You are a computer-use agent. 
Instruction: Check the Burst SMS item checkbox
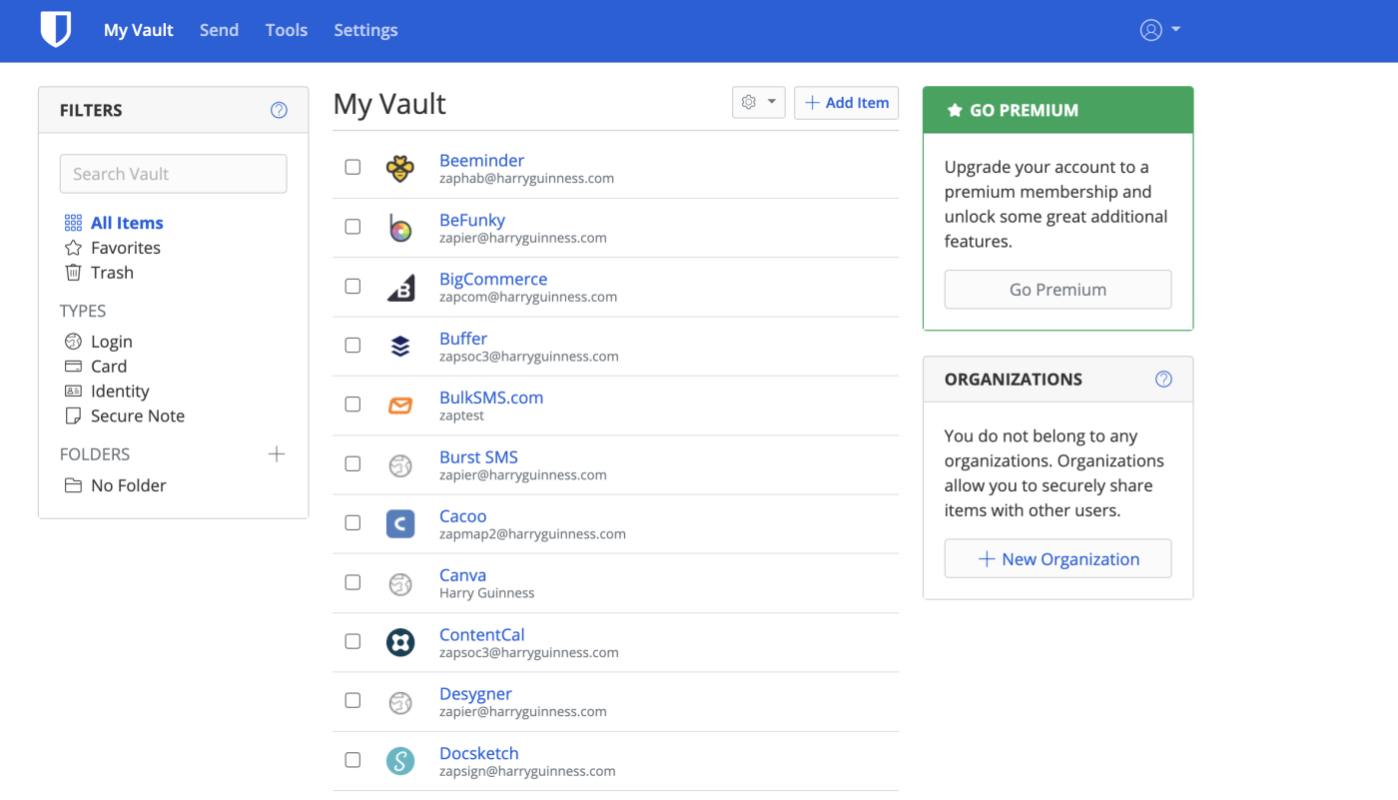click(353, 464)
